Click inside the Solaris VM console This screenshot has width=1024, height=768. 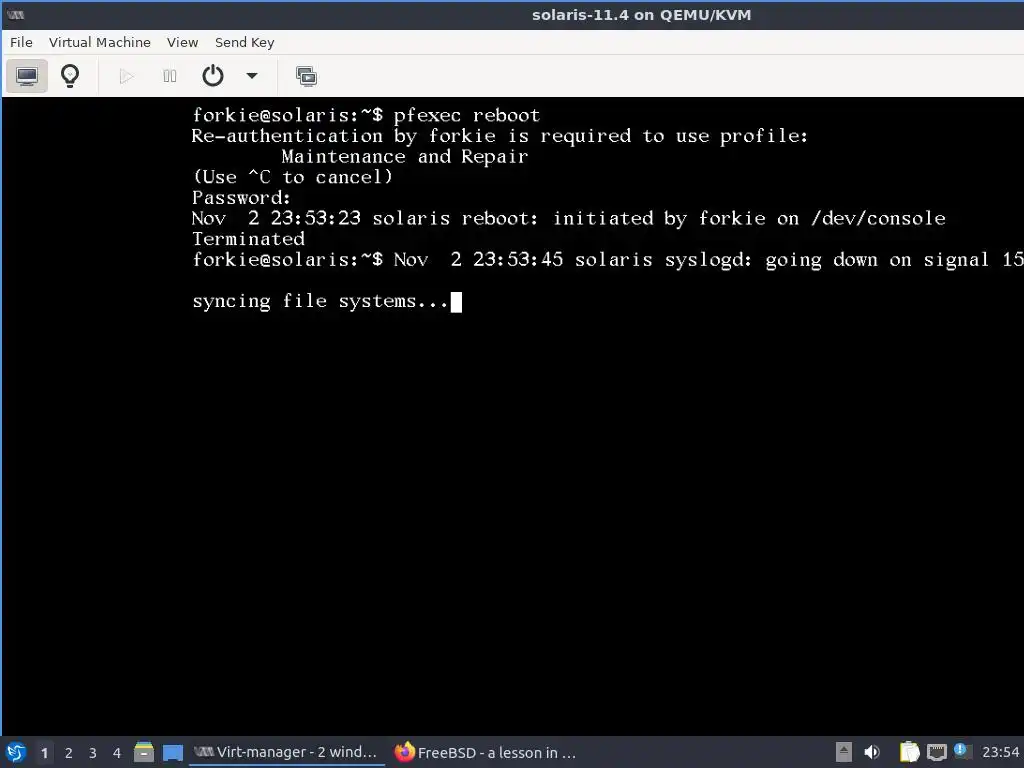coord(513,416)
